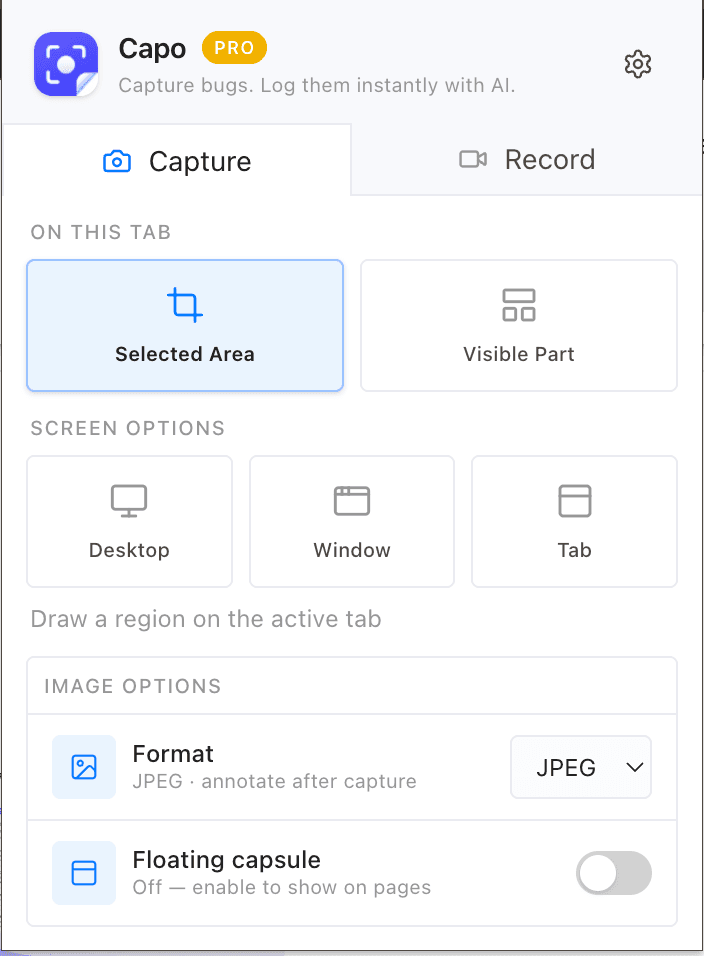Click the PRO badge
The width and height of the screenshot is (704, 956).
click(234, 48)
